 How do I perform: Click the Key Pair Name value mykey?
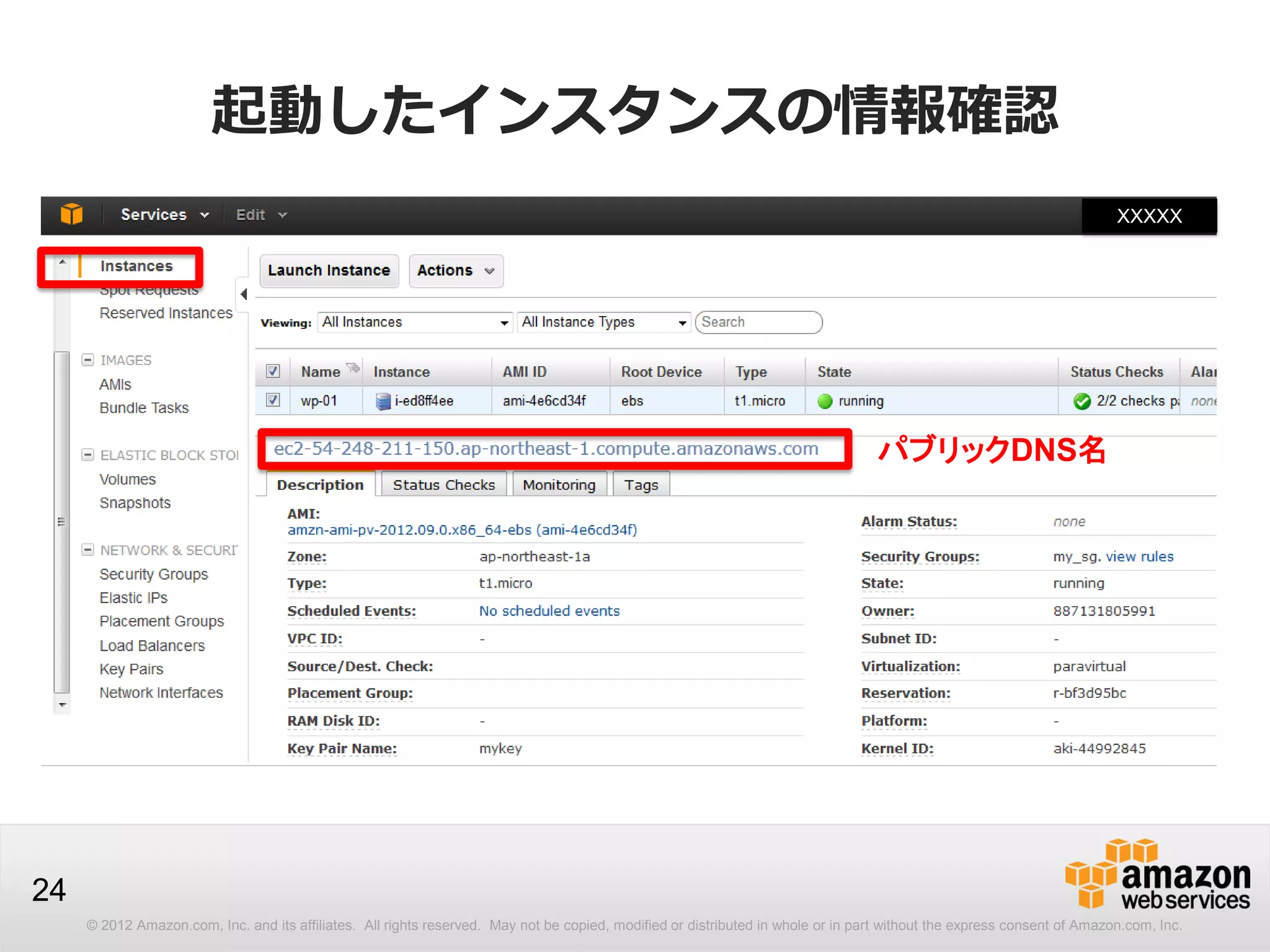point(500,749)
